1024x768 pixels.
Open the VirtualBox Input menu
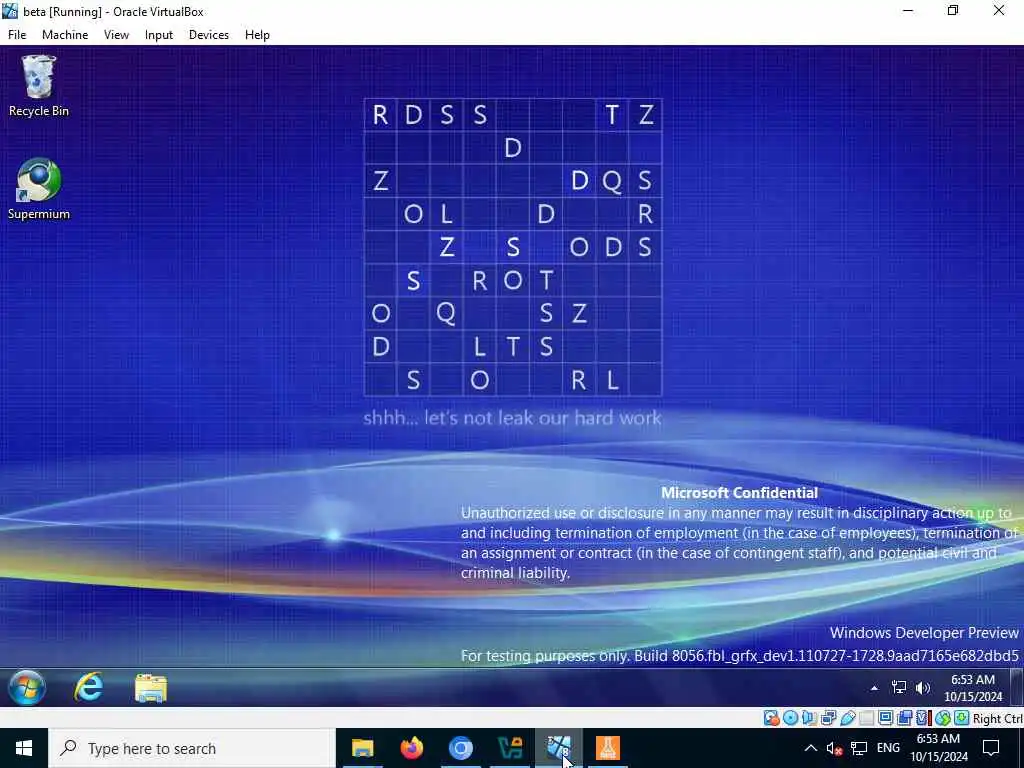coord(159,35)
